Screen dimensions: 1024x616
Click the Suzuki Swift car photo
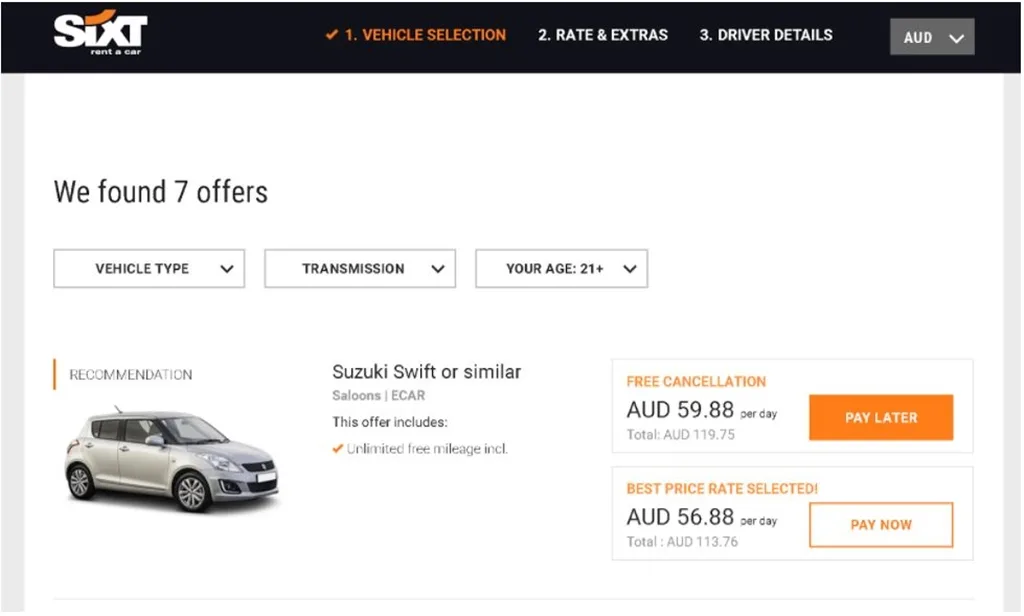click(x=172, y=458)
